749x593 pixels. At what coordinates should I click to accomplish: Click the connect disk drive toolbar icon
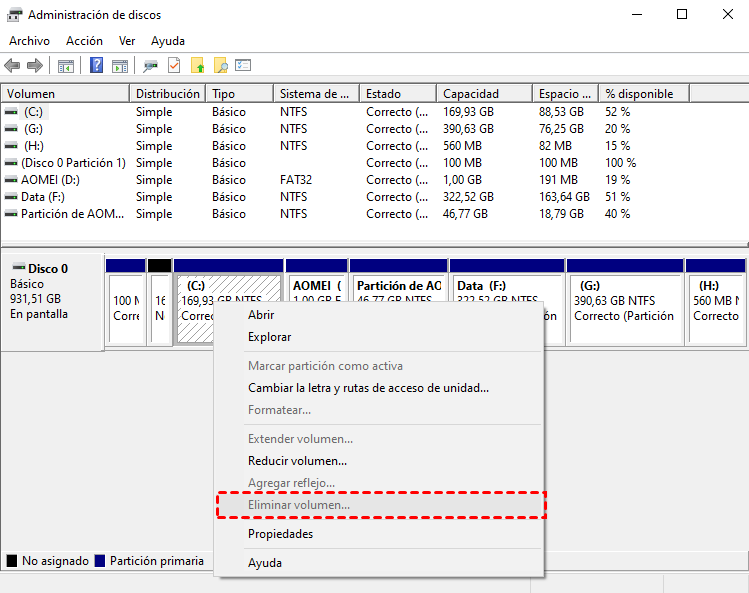coord(150,66)
